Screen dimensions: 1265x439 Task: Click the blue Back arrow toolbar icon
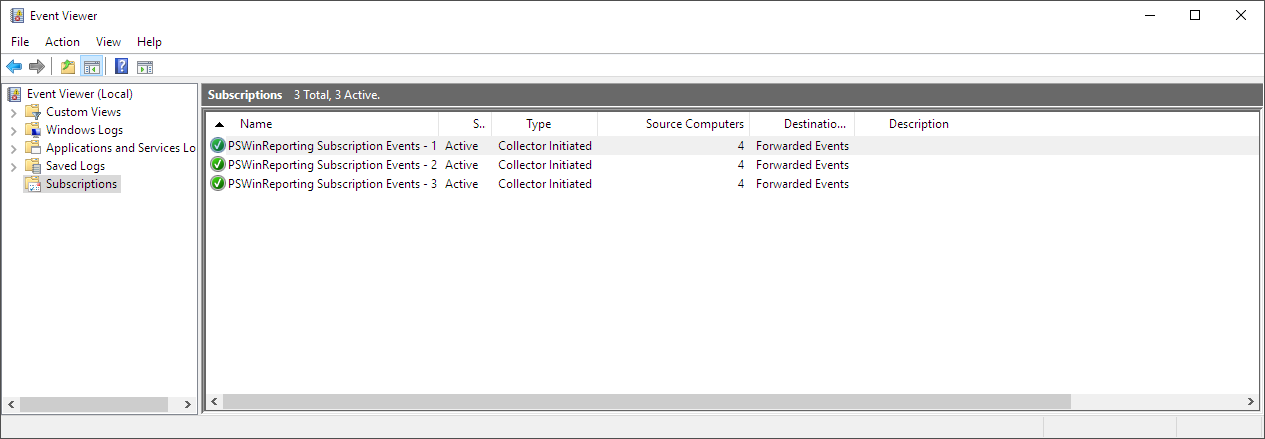(14, 67)
